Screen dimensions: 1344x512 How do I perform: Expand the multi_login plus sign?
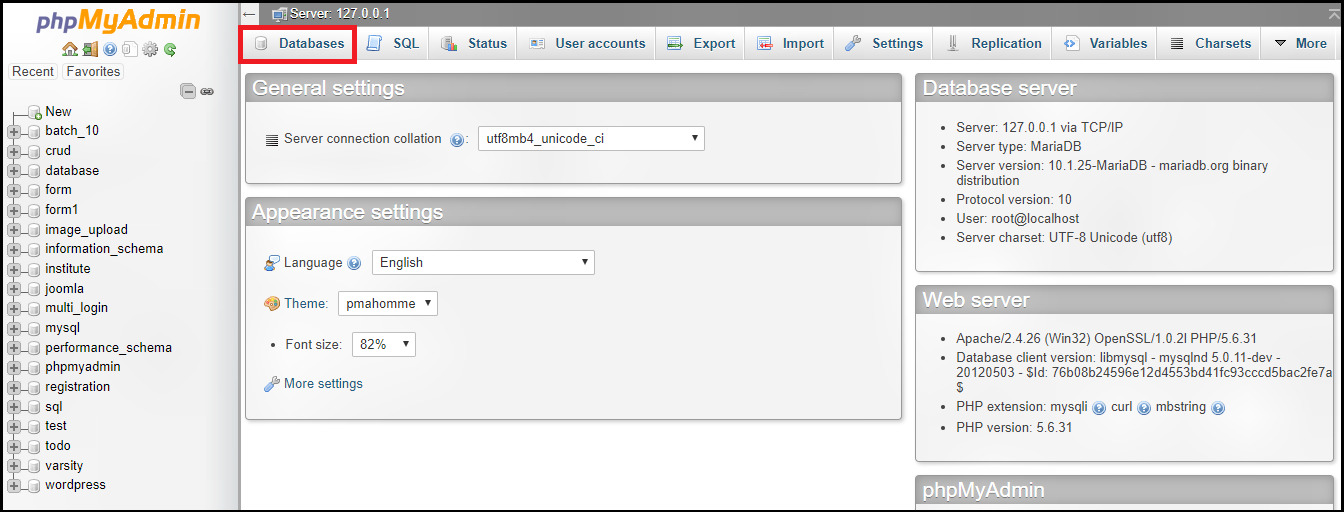click(x=13, y=309)
